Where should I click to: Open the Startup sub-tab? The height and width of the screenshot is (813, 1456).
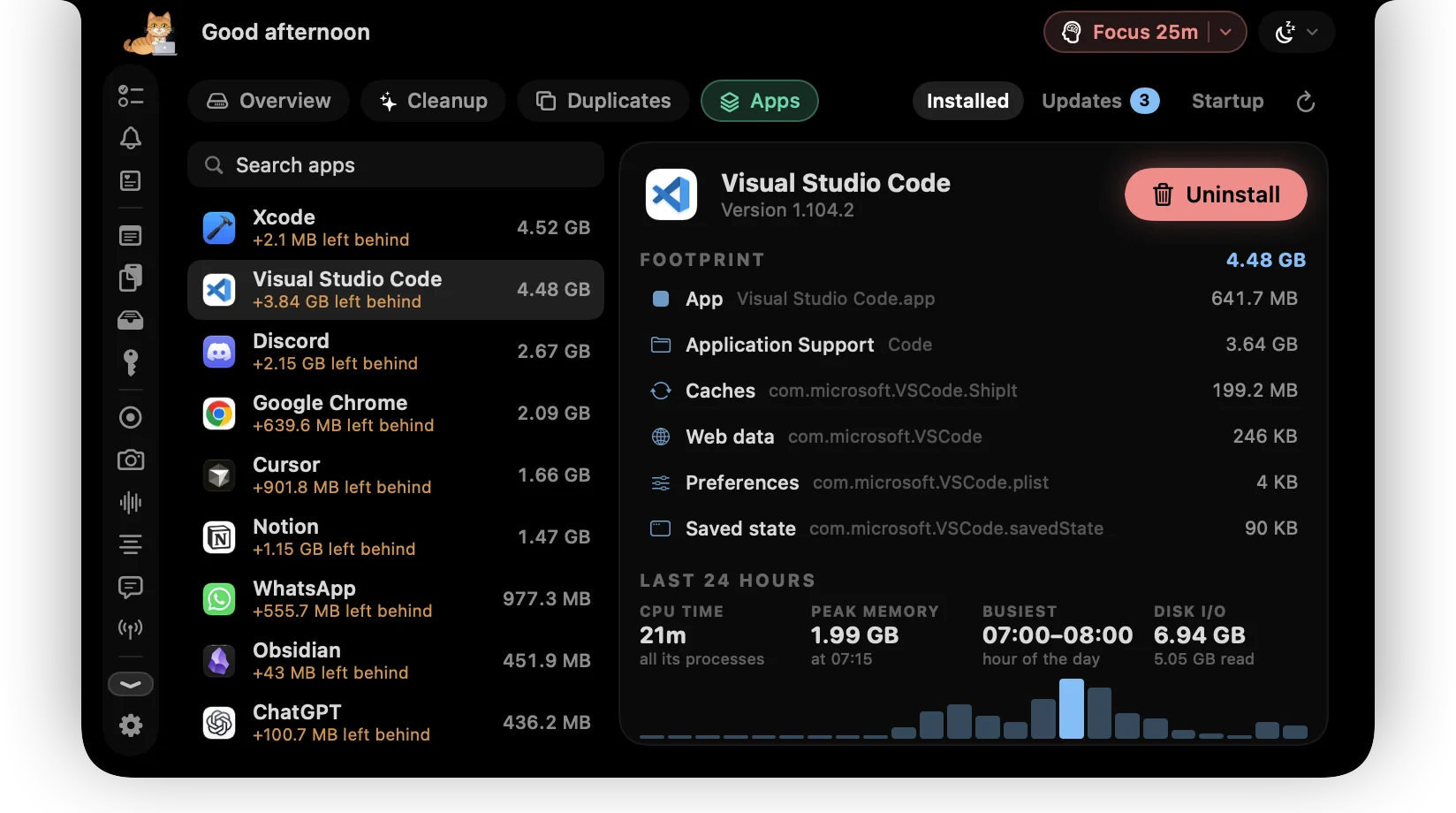click(1227, 101)
